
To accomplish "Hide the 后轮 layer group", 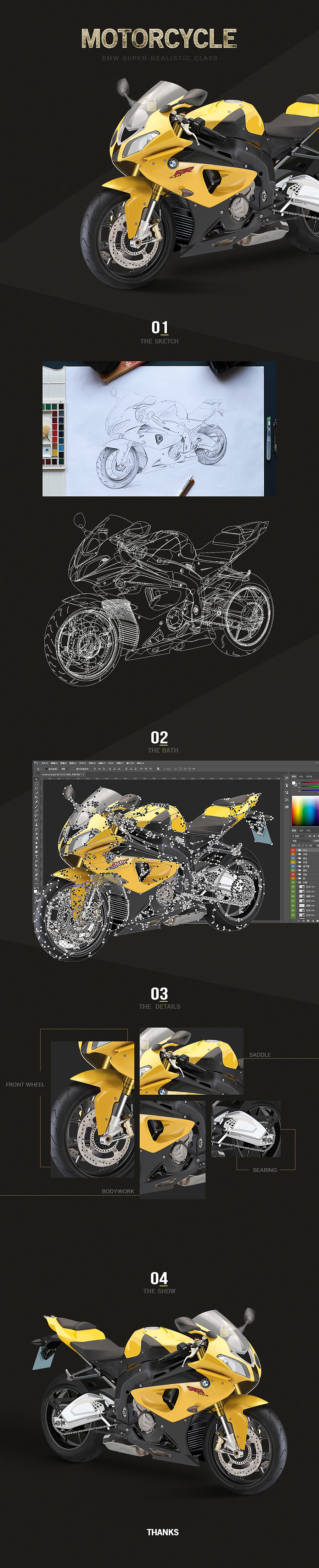I will tap(293, 875).
